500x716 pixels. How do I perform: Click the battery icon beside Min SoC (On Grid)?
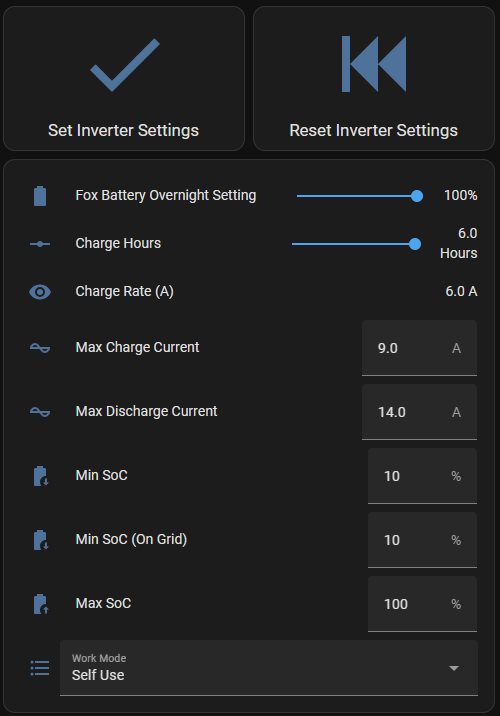point(41,540)
